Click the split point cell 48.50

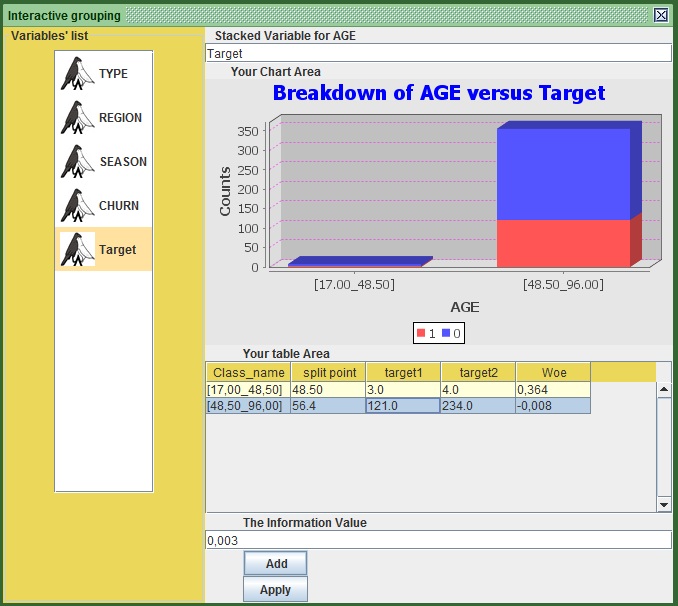pyautogui.click(x=329, y=390)
